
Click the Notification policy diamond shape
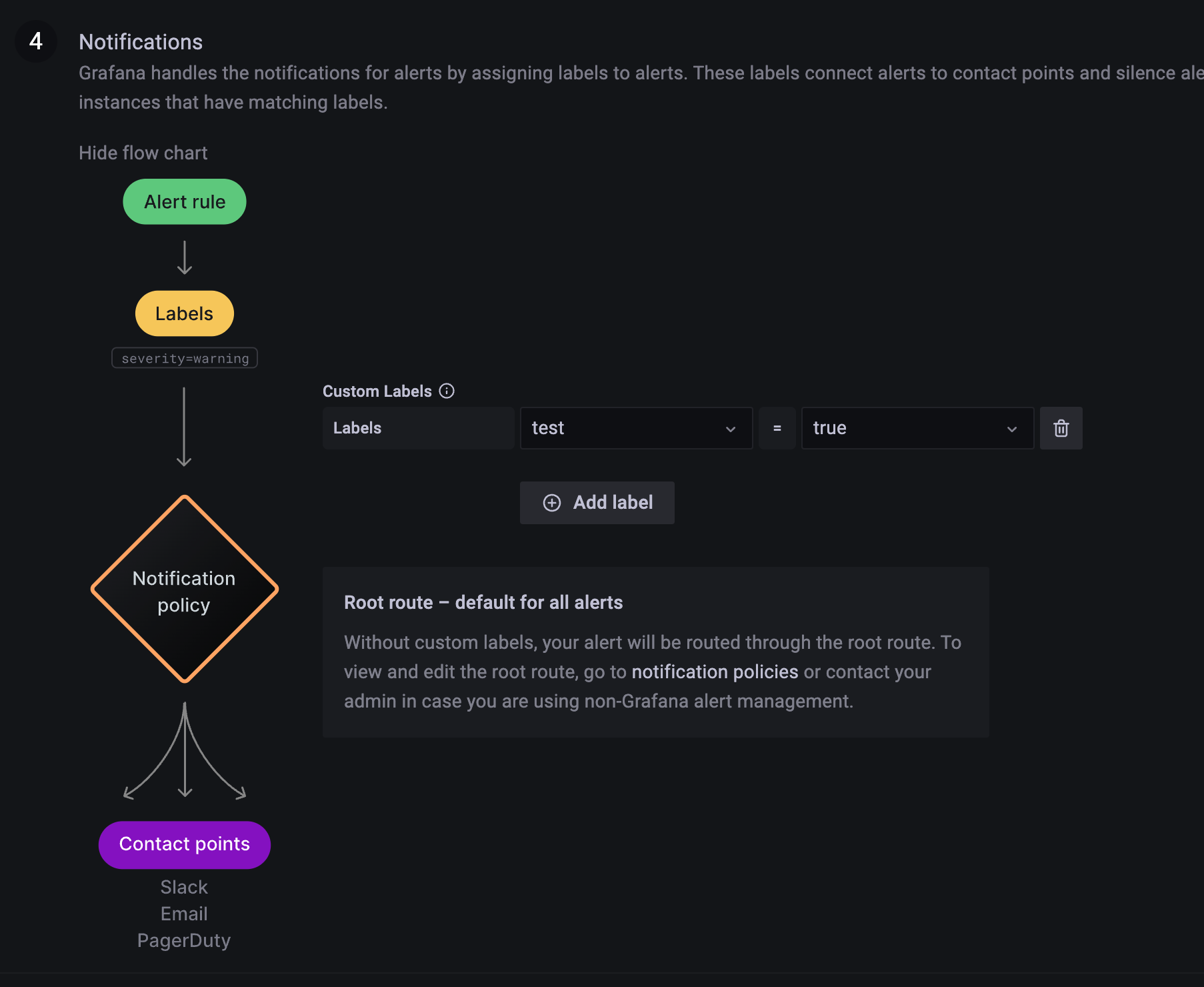point(185,590)
